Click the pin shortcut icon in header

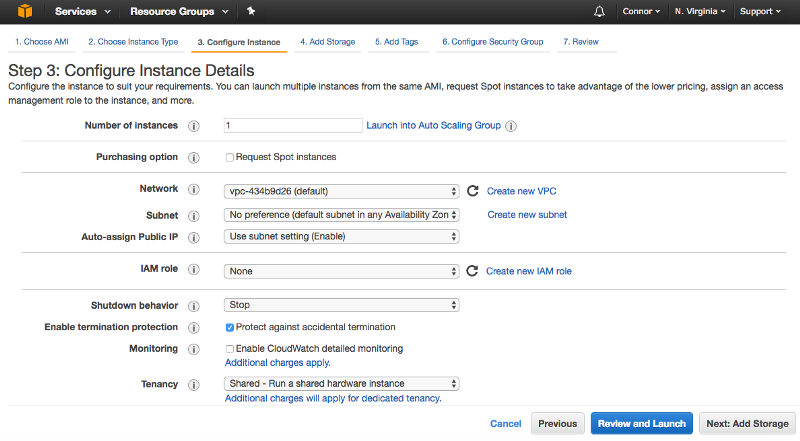251,11
